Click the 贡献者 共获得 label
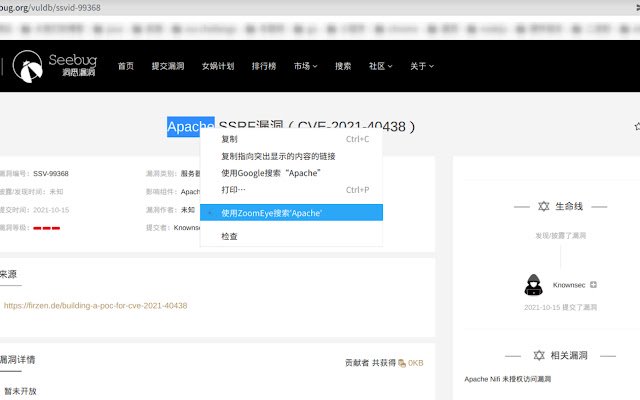This screenshot has height=400, width=640. [x=370, y=363]
